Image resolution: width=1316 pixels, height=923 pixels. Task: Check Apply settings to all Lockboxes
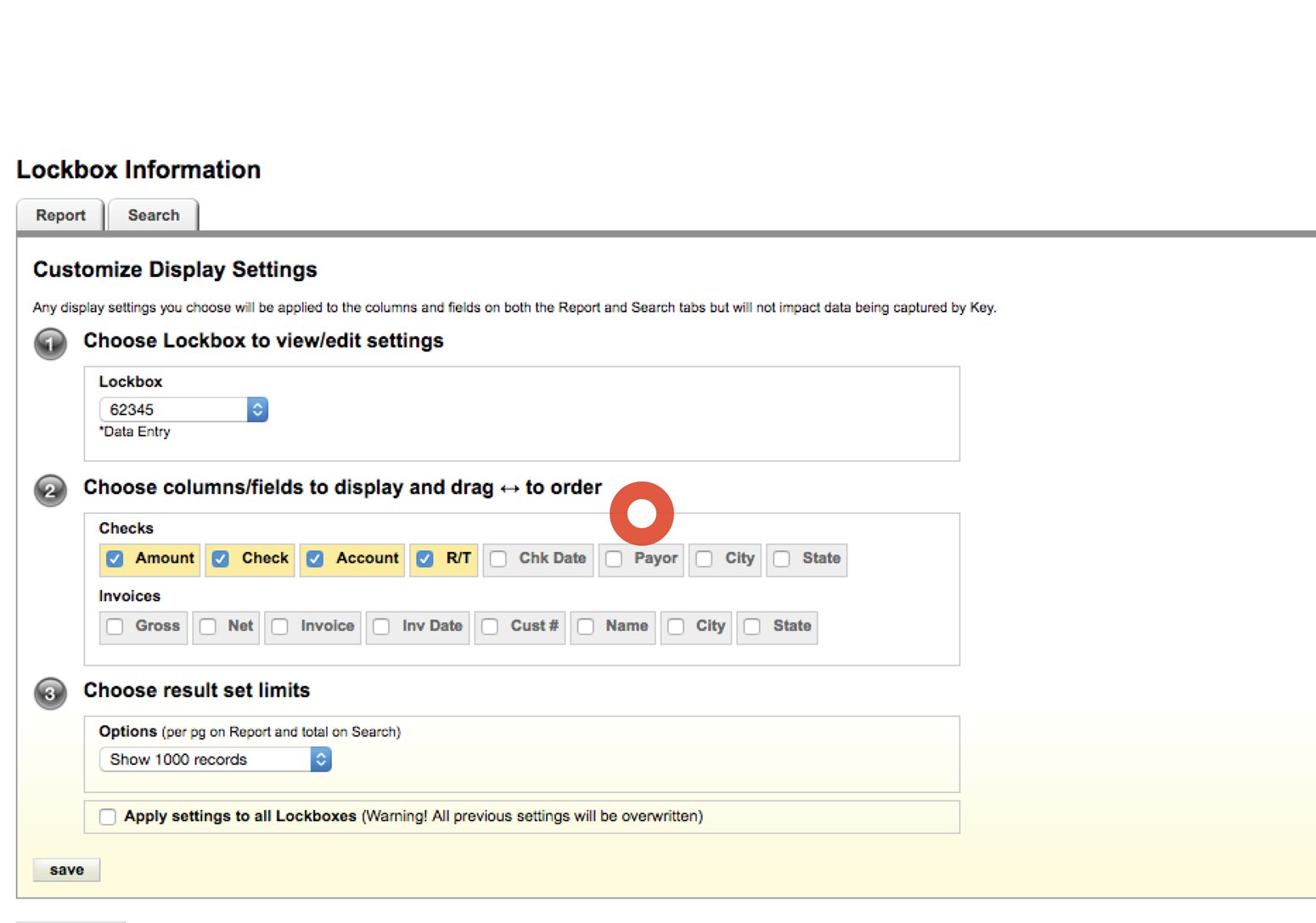click(x=107, y=816)
